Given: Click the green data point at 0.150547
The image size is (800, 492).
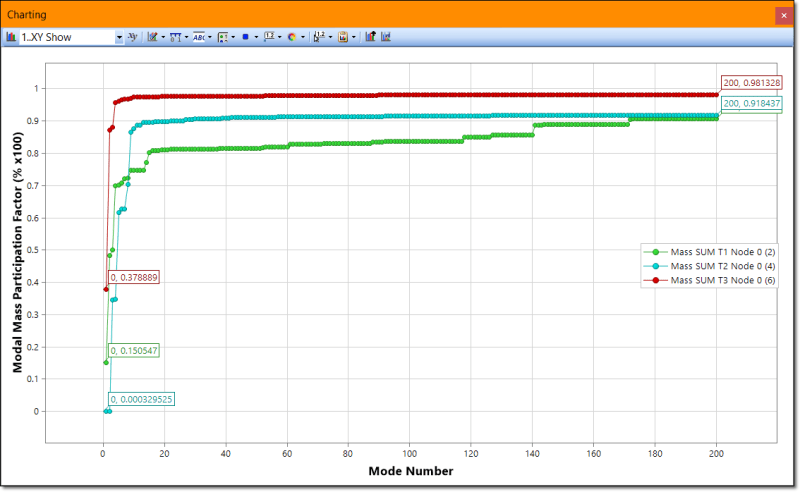Looking at the screenshot, I should [106, 363].
